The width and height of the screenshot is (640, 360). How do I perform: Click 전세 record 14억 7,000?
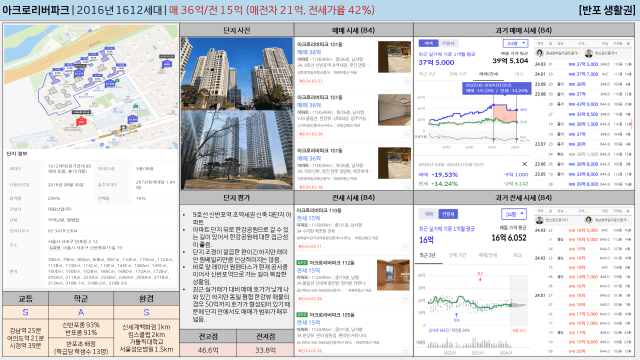(583, 277)
